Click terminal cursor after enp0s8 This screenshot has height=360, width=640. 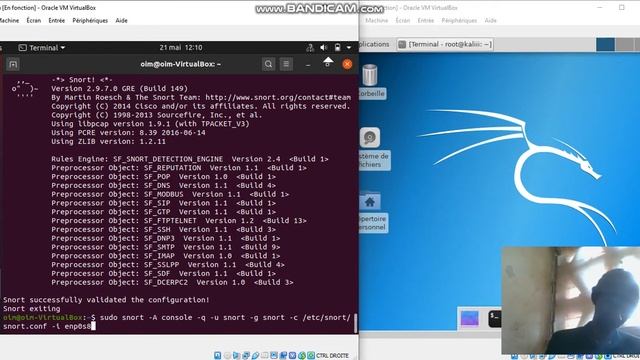point(93,326)
